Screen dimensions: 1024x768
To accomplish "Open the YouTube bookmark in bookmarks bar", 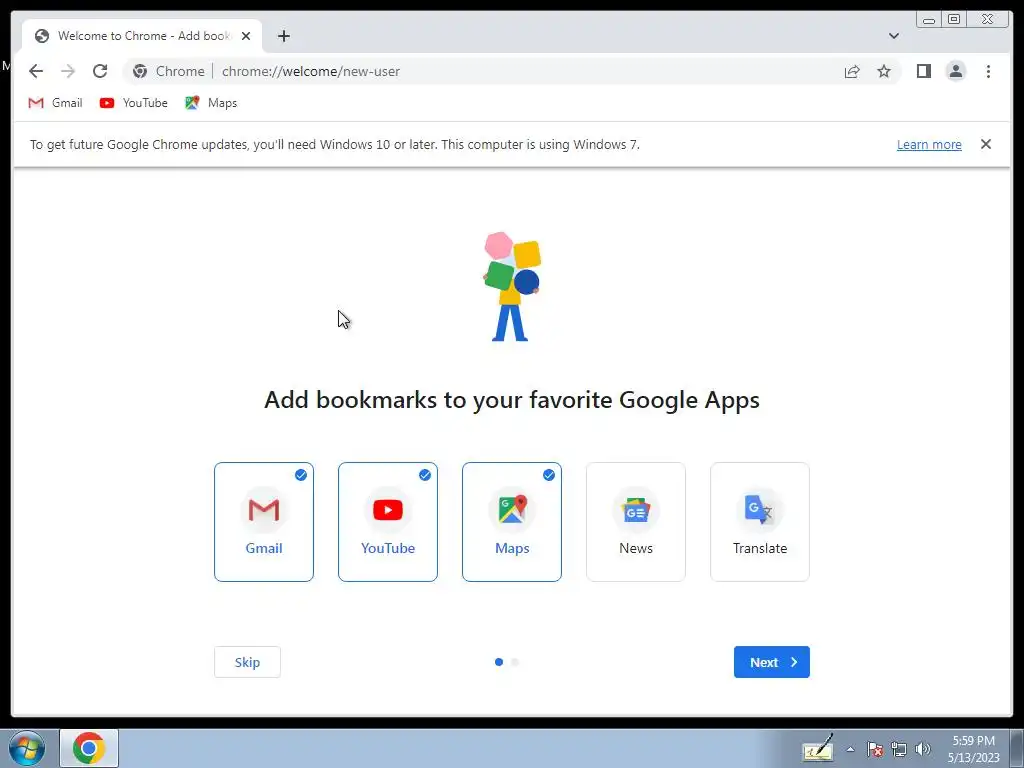I will tap(134, 103).
